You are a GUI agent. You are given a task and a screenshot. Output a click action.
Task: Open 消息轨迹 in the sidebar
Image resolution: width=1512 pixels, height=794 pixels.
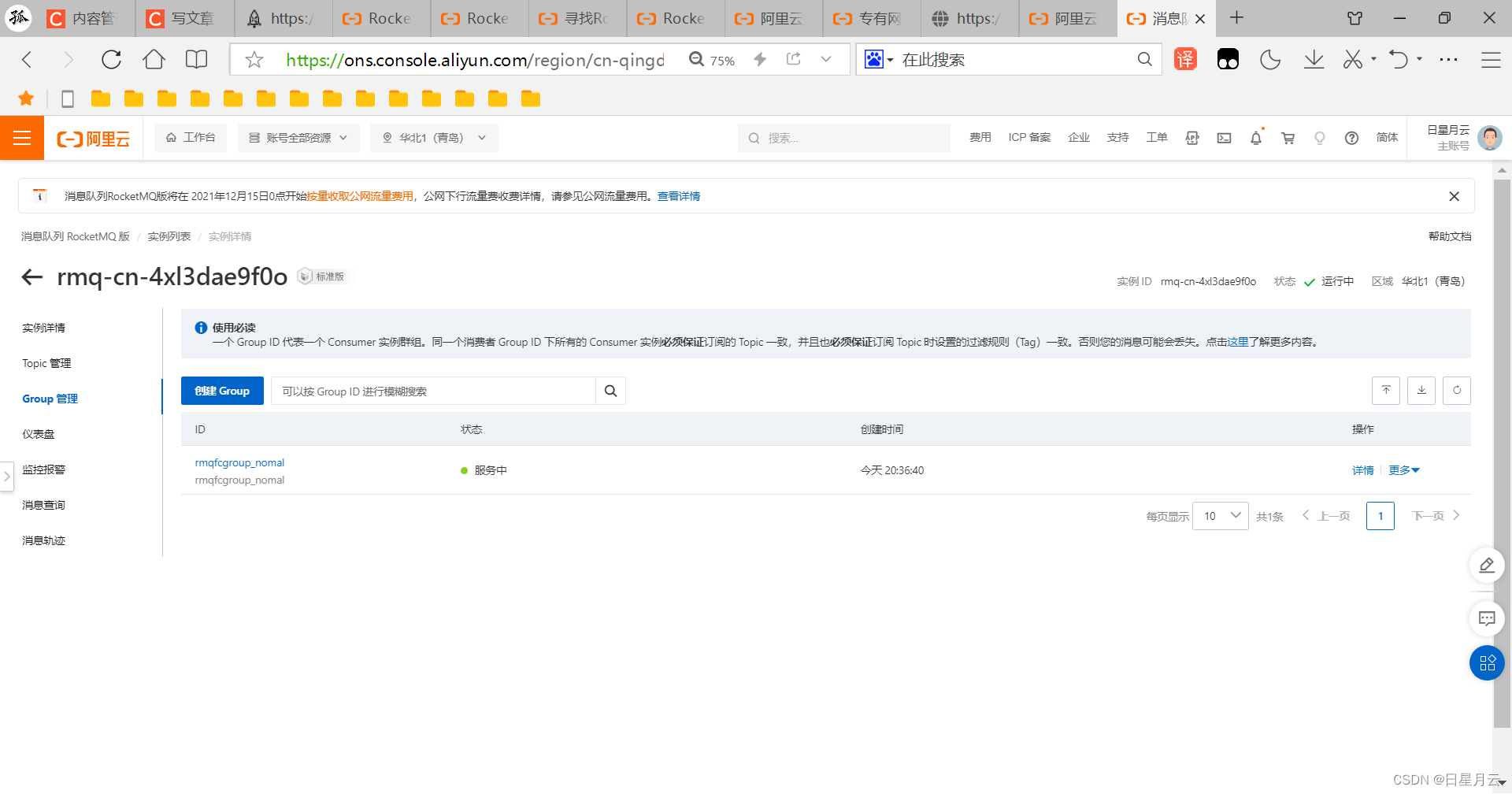tap(44, 540)
